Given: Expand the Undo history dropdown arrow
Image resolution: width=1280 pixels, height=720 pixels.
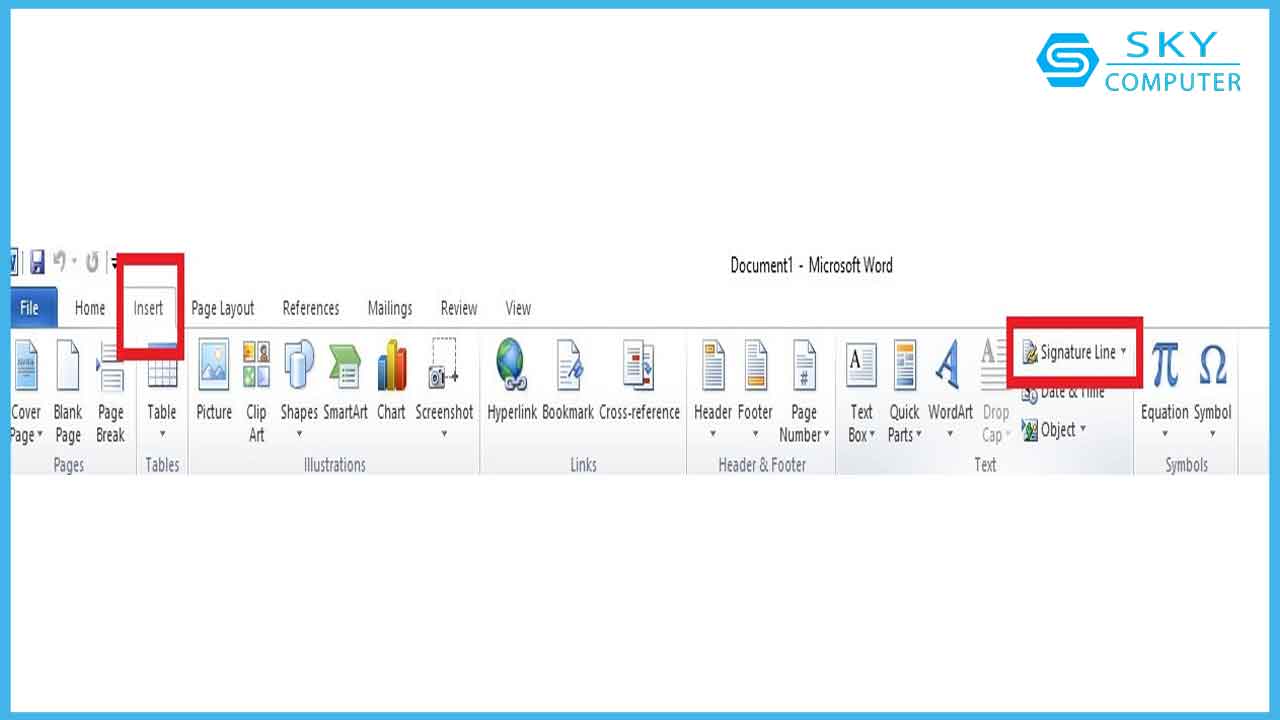Looking at the screenshot, I should 75,263.
